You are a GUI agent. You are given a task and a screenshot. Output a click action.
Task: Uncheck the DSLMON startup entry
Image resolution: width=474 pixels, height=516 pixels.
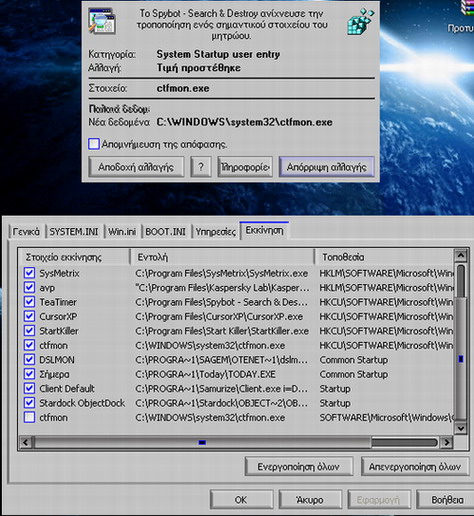pyautogui.click(x=29, y=360)
